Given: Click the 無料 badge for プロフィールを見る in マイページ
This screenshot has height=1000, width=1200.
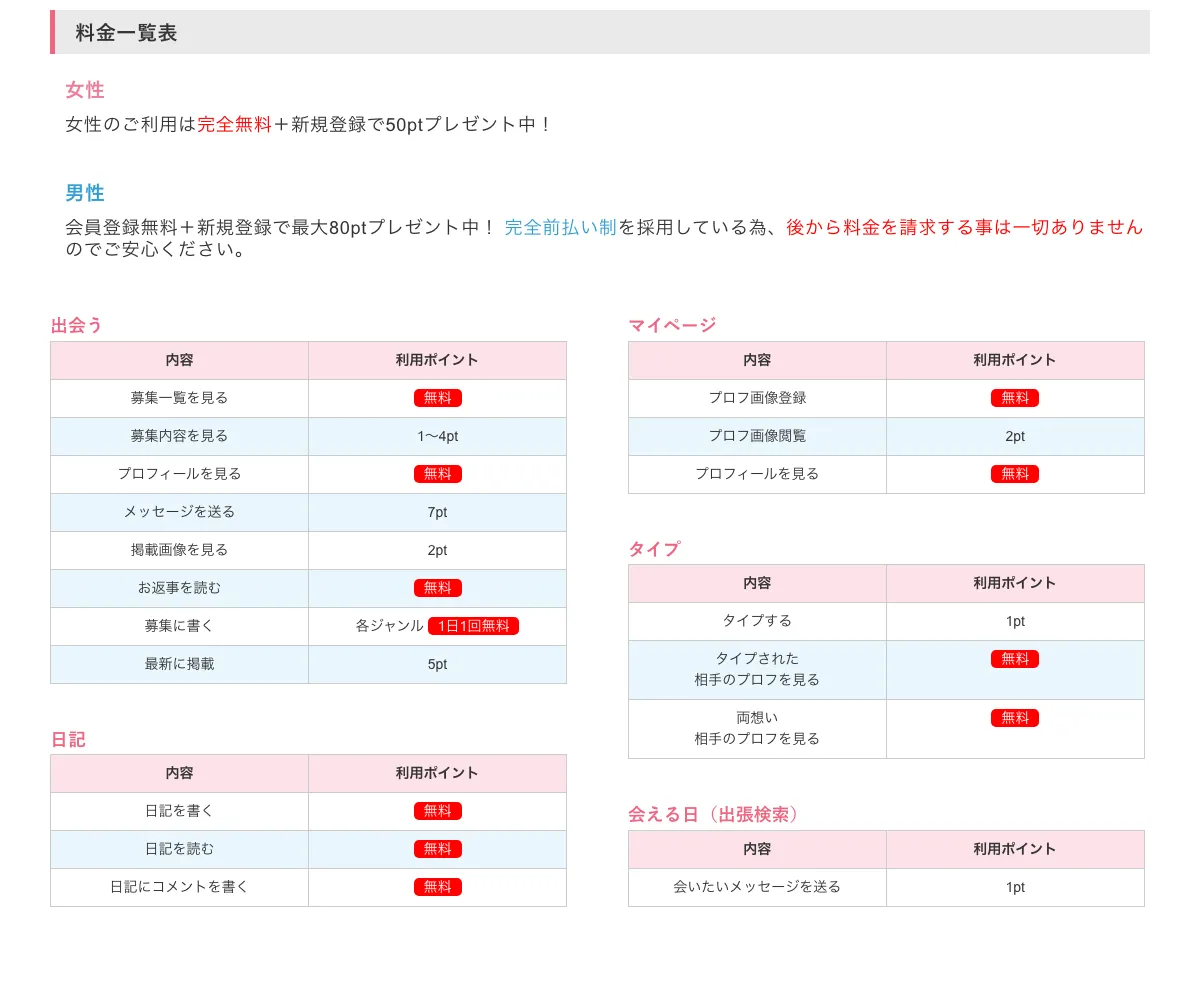Looking at the screenshot, I should point(1015,474).
